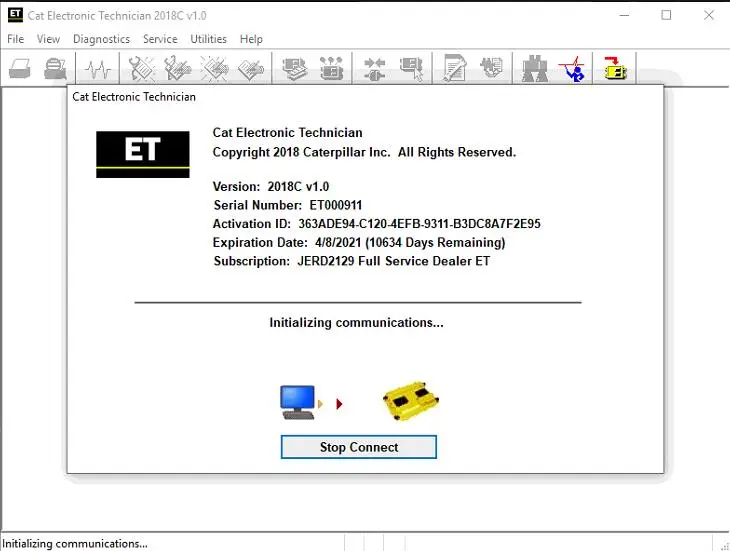The image size is (730, 551).
Task: Open the Calibrations toolbar icon
Action: [x=491, y=68]
